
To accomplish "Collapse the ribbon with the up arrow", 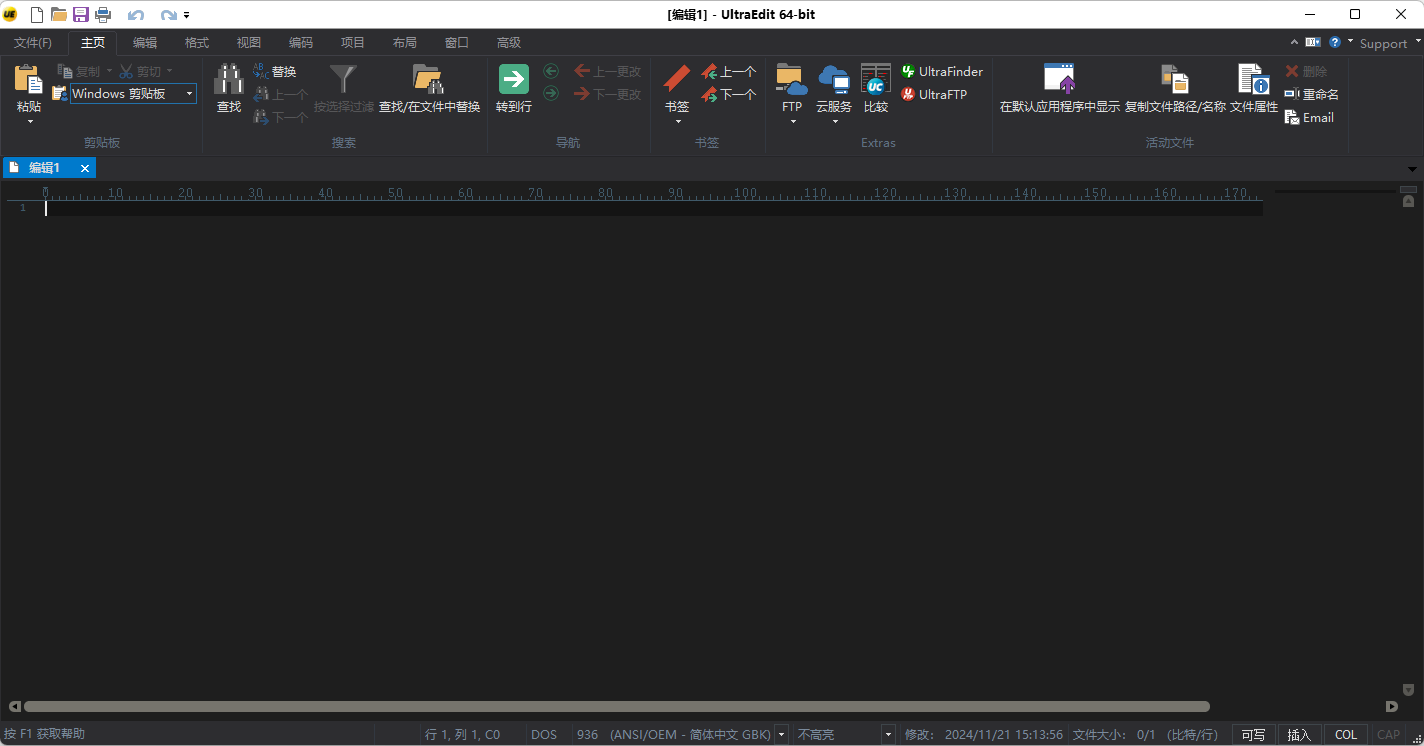I will pos(1294,42).
